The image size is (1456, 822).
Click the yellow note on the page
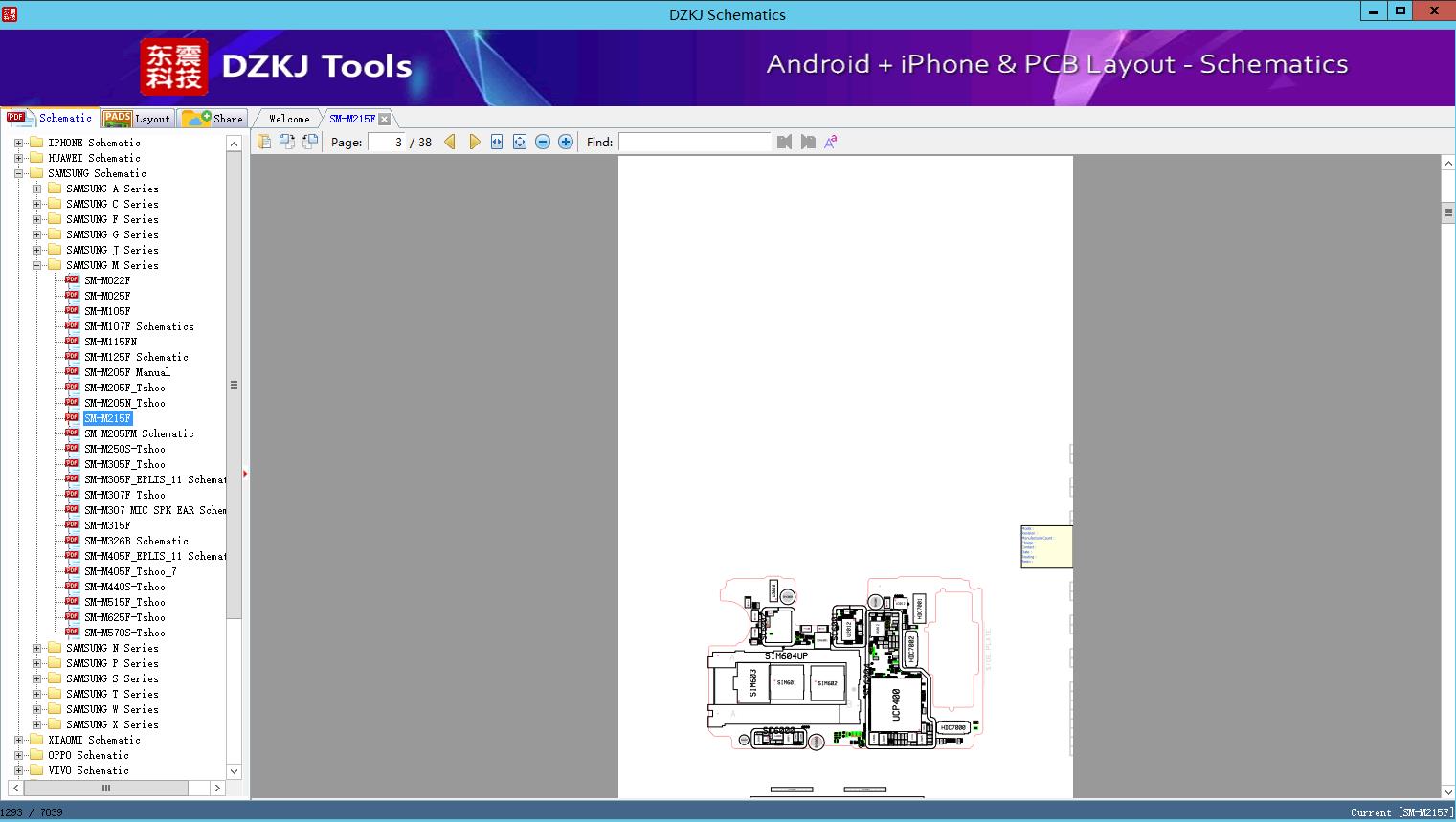(x=1046, y=546)
